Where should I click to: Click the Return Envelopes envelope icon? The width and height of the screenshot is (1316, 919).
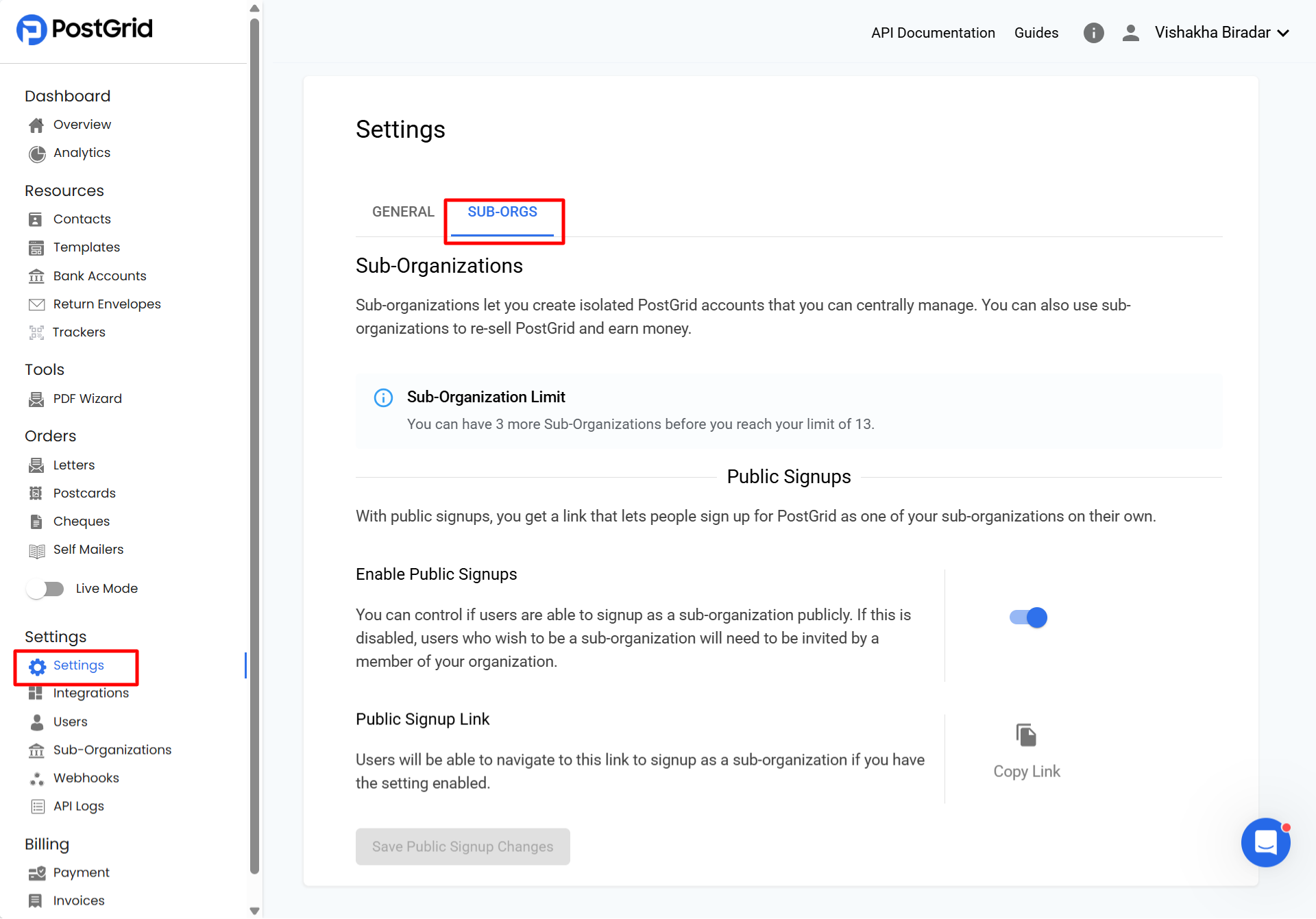(x=36, y=304)
